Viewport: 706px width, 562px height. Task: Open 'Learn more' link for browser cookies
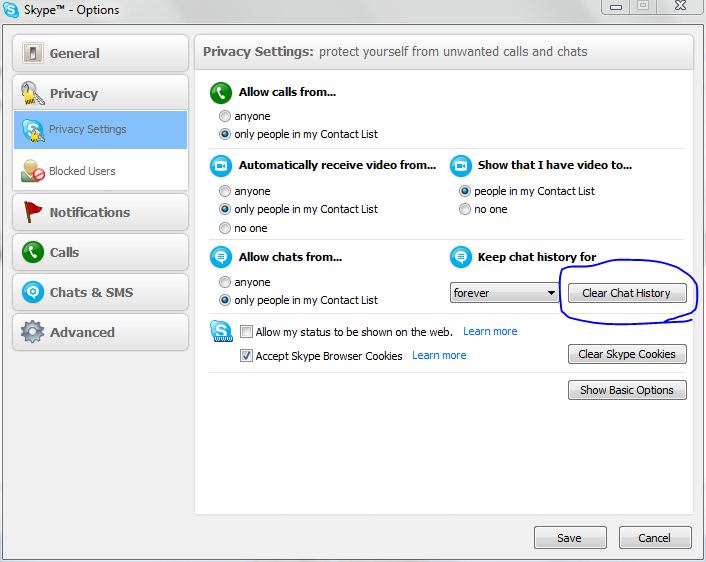tap(439, 355)
